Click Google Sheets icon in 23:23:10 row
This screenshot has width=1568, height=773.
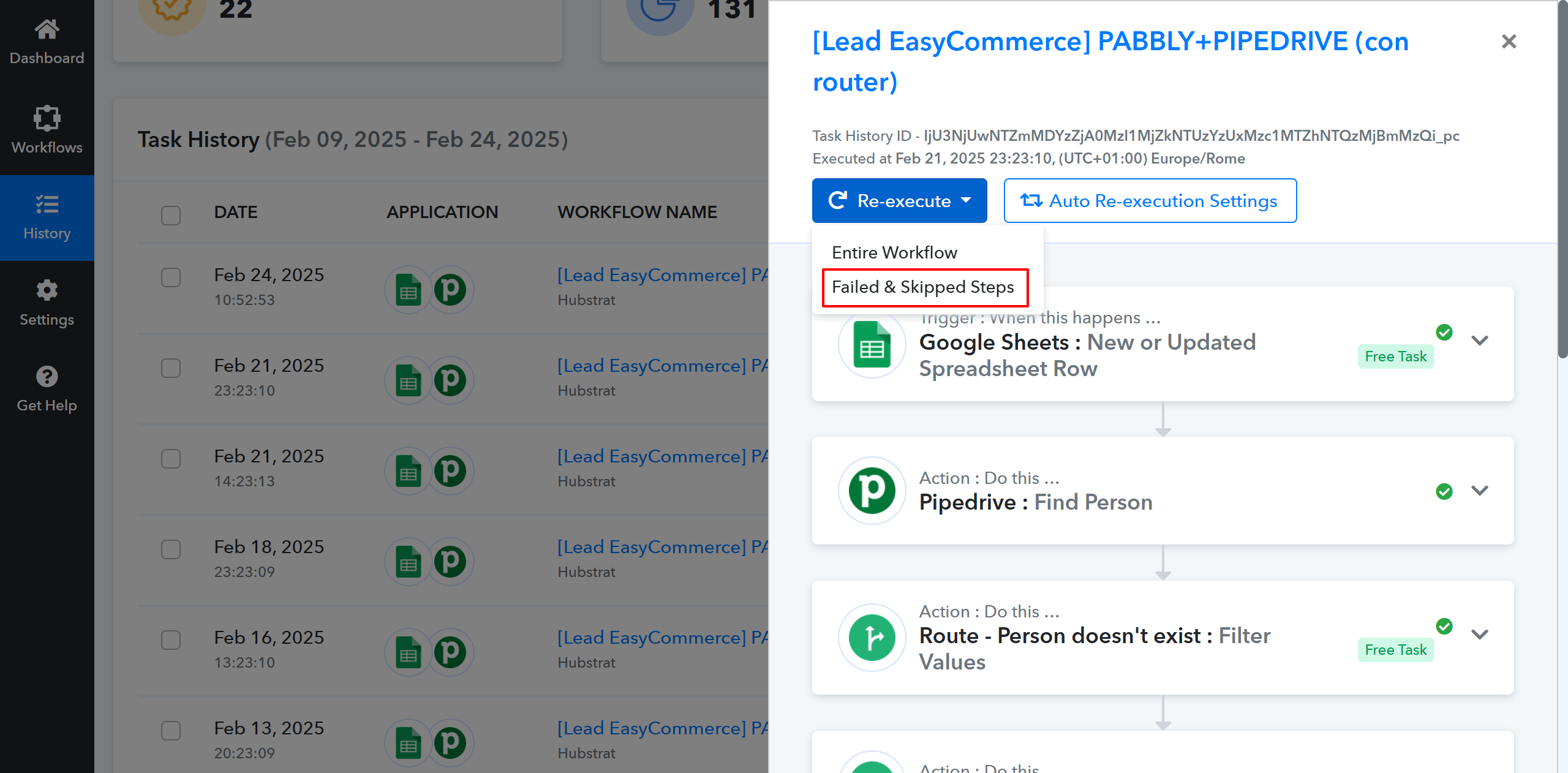(408, 380)
